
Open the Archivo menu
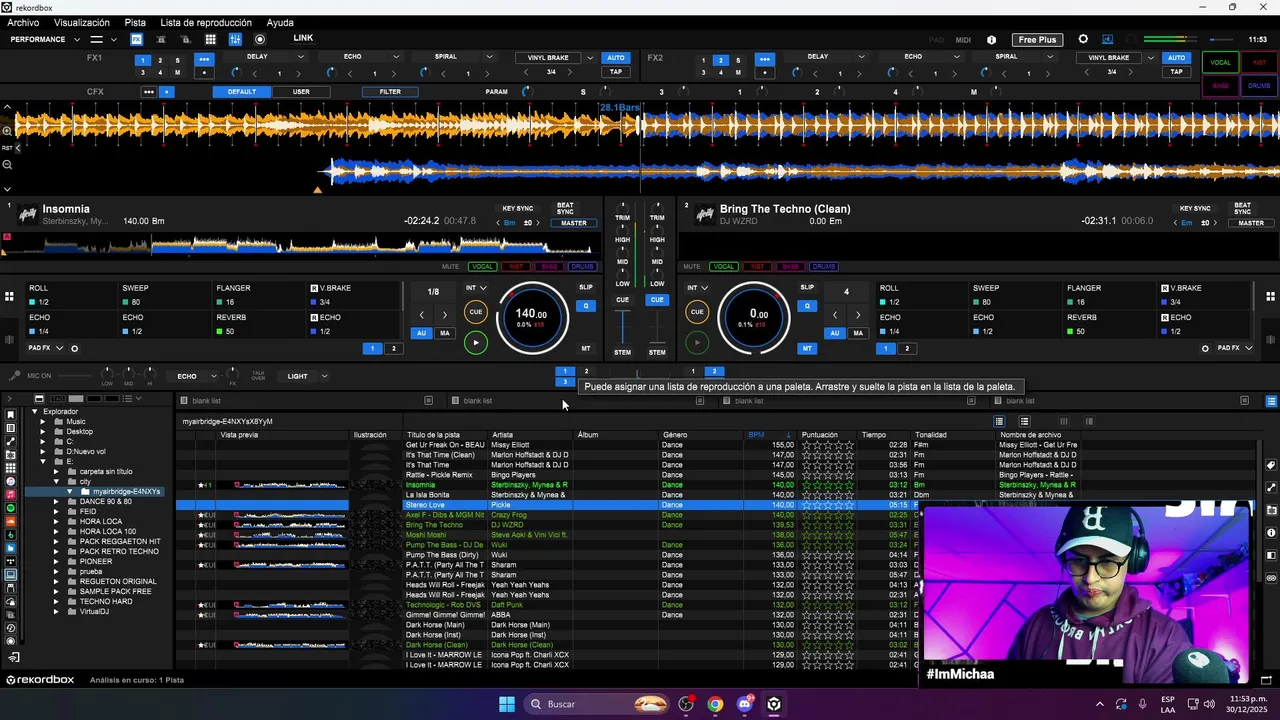click(x=23, y=23)
